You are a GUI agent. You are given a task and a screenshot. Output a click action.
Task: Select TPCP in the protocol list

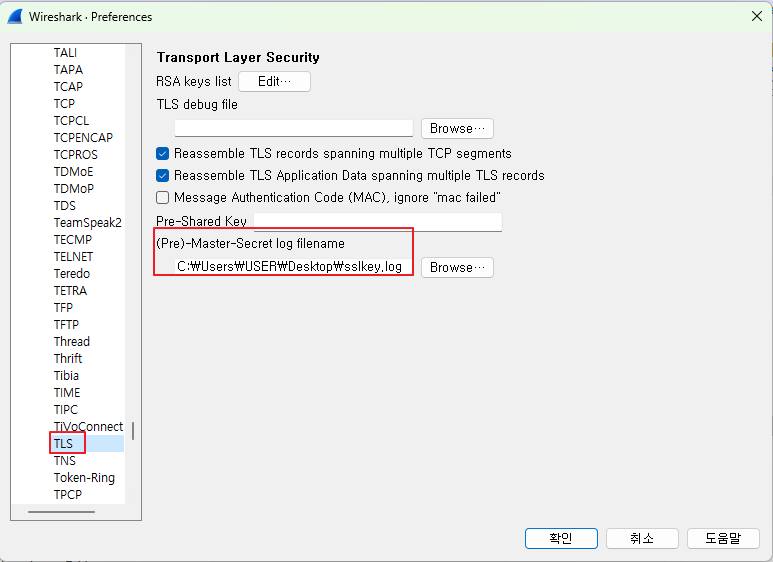tap(68, 494)
